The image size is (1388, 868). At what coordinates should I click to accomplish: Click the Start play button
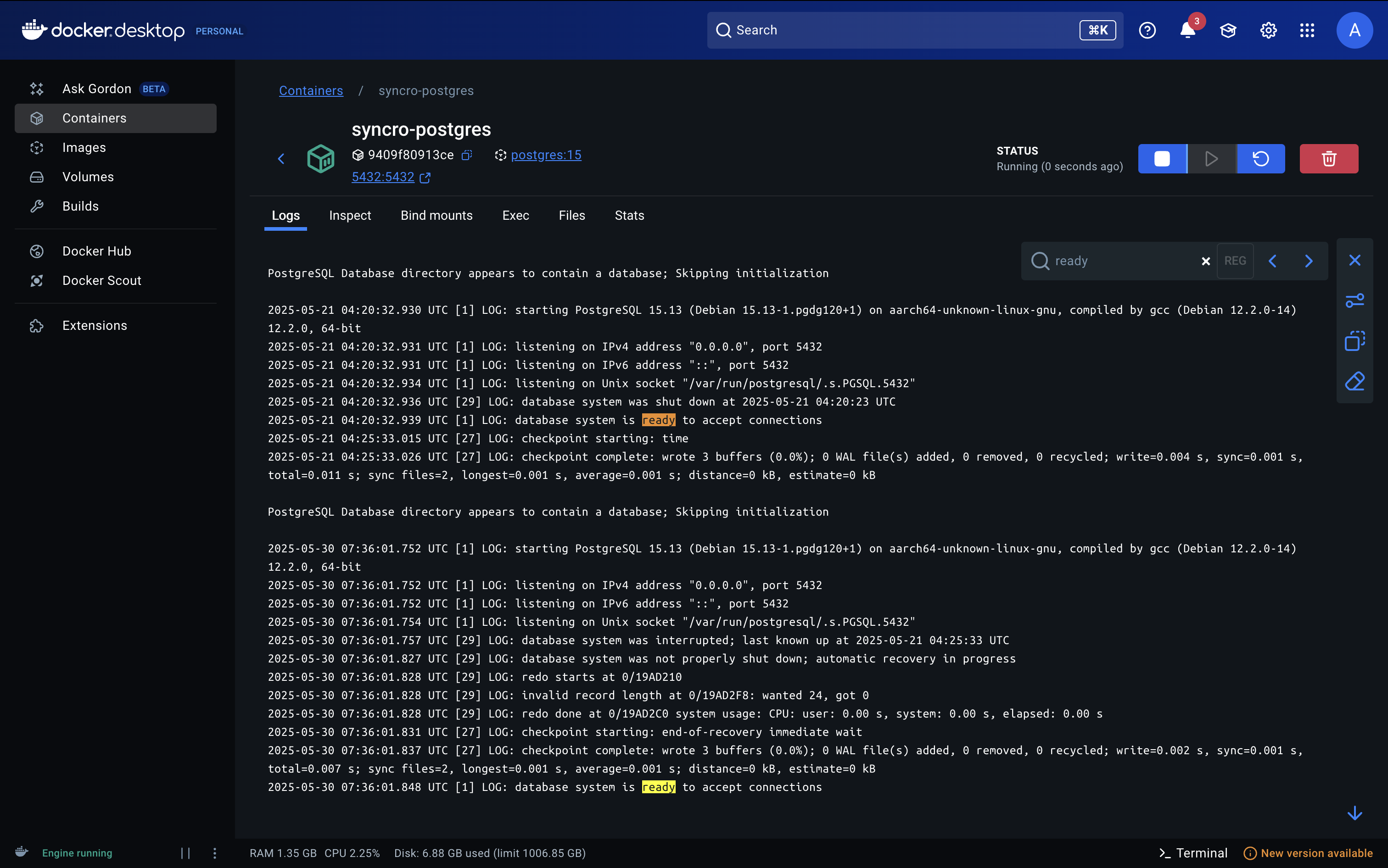coord(1211,159)
